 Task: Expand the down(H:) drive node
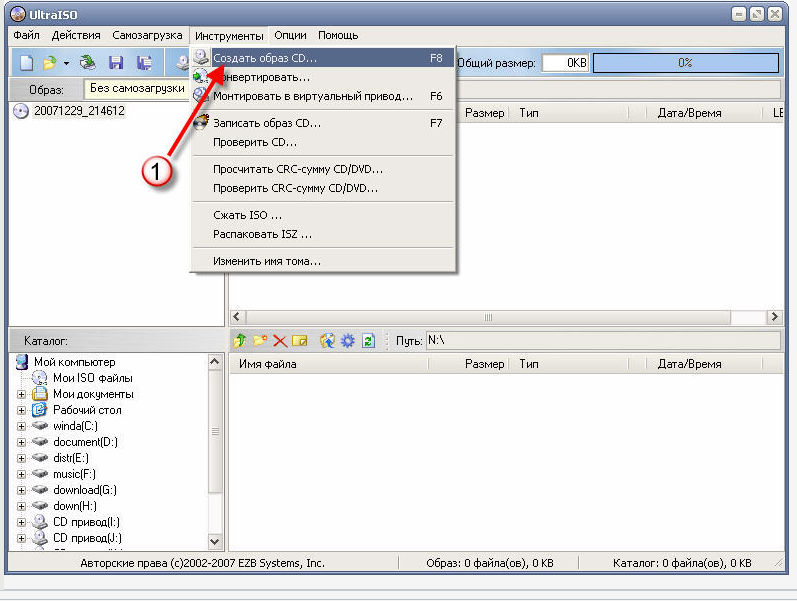(x=21, y=506)
